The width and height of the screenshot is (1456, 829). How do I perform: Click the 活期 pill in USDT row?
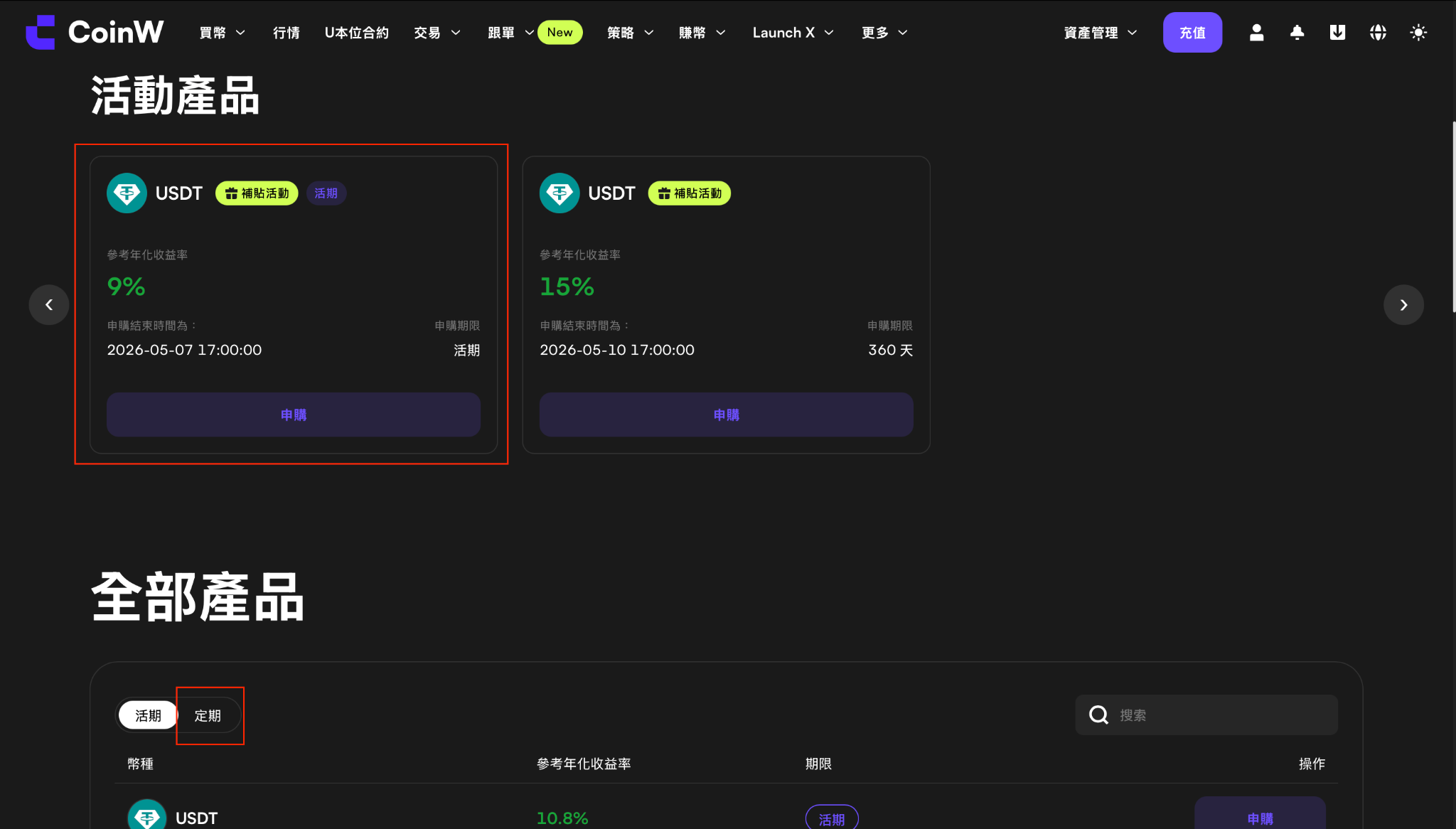coord(832,818)
